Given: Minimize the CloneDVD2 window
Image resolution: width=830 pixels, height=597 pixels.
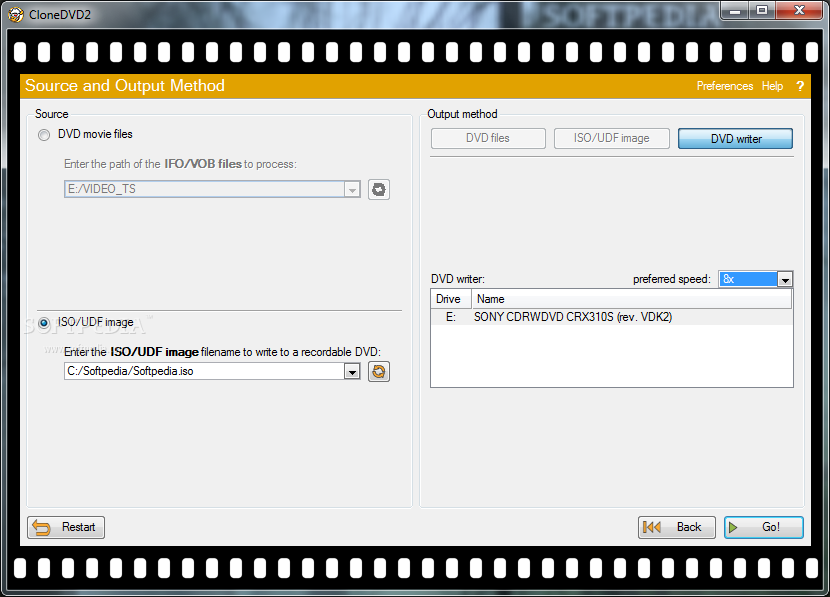Looking at the screenshot, I should click(x=735, y=10).
